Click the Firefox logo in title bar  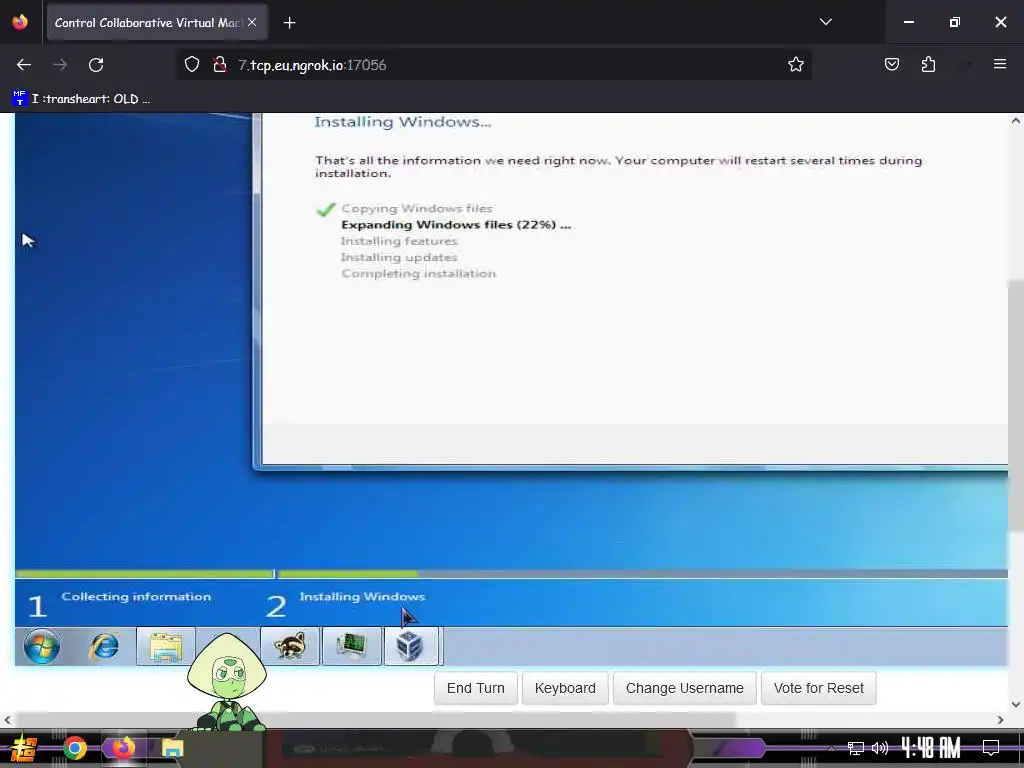tap(20, 22)
